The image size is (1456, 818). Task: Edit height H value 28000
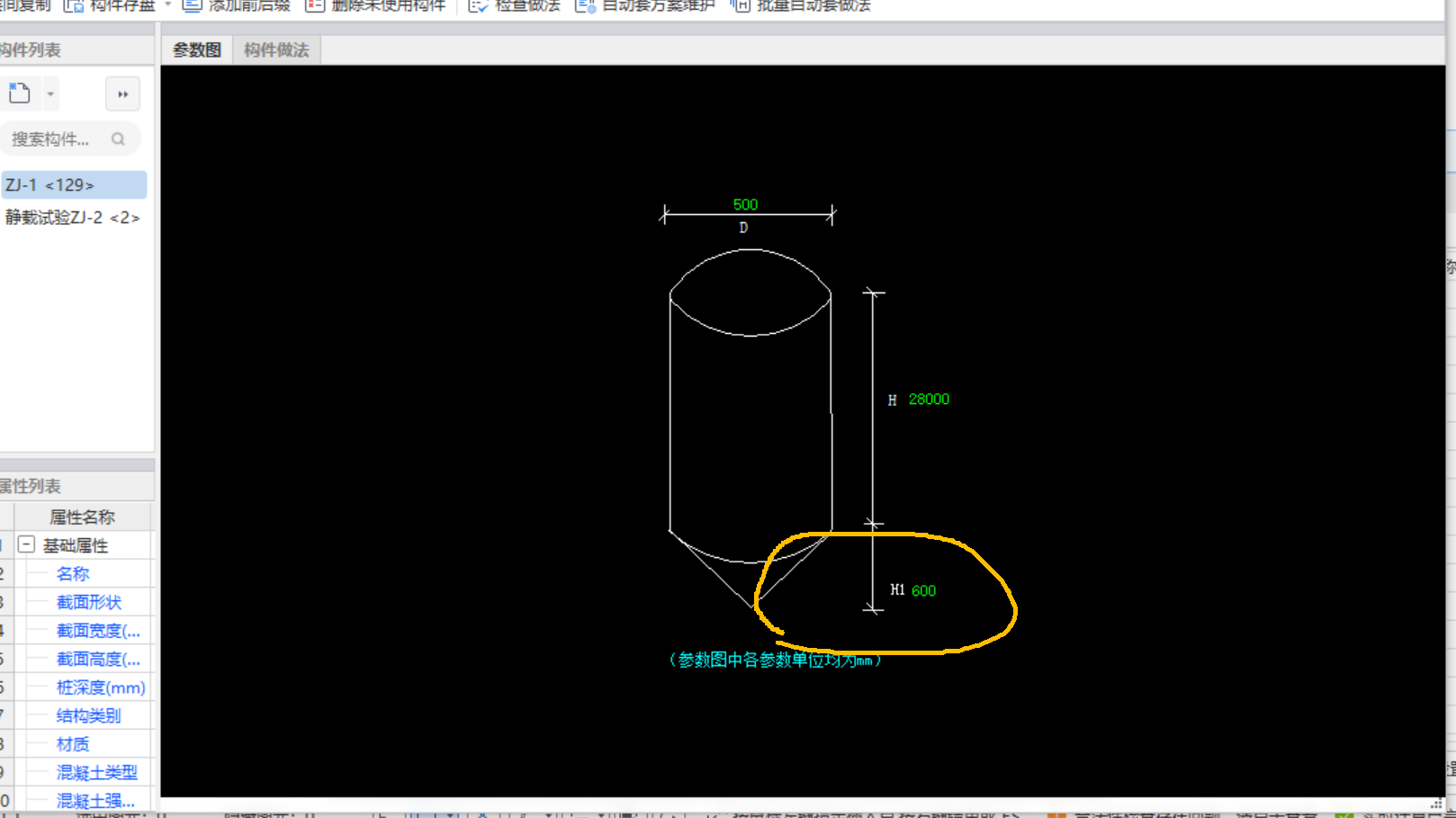[929, 399]
